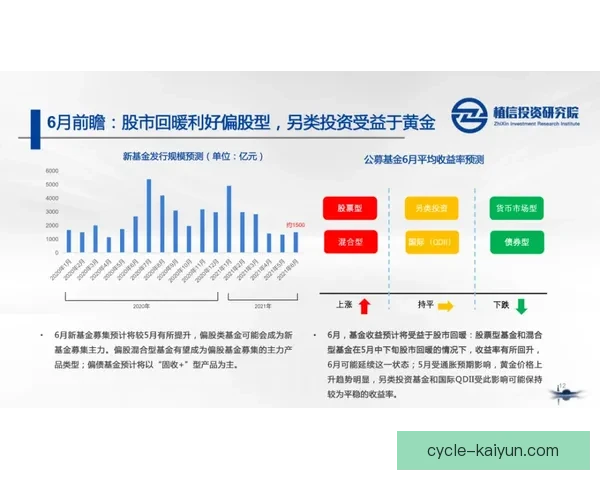Click the 2021年 bracket label under chart
The image size is (600, 480).
coord(263,306)
